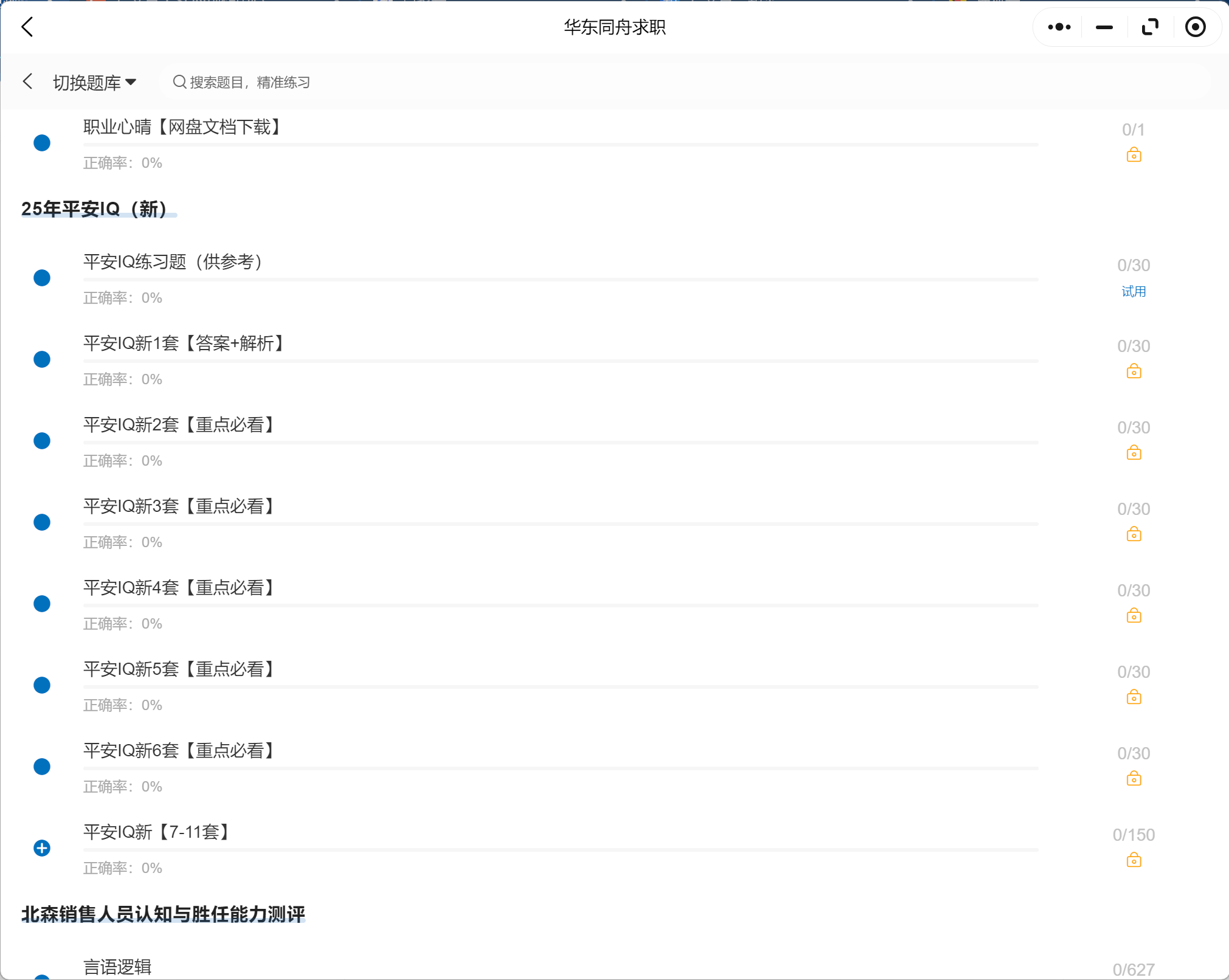Click lock icon for 平安IQ新3套
1229x980 pixels.
click(x=1134, y=534)
